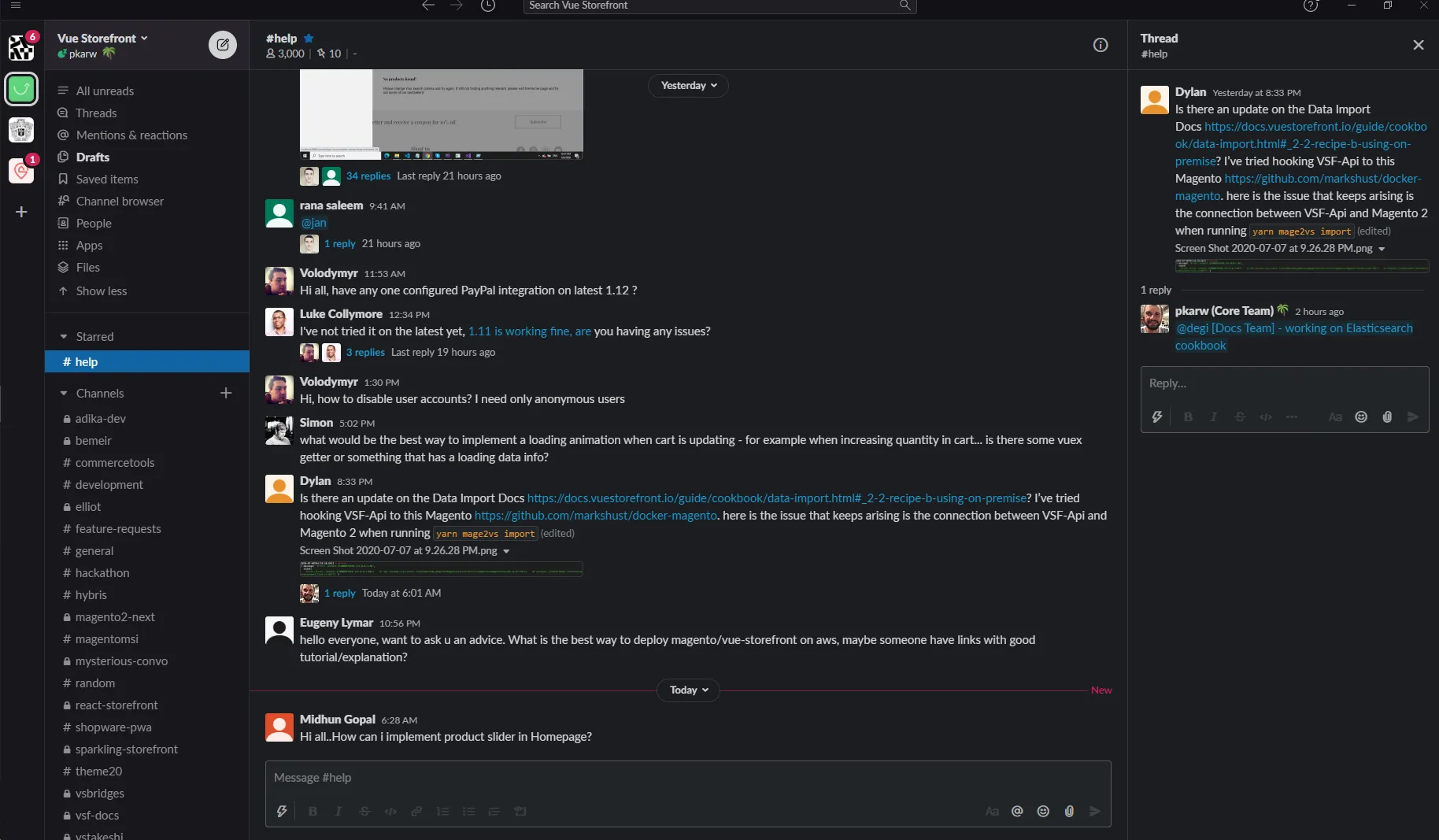Screen dimensions: 1439x840
Task: Attach file in thread reply box
Action: [x=1387, y=416]
